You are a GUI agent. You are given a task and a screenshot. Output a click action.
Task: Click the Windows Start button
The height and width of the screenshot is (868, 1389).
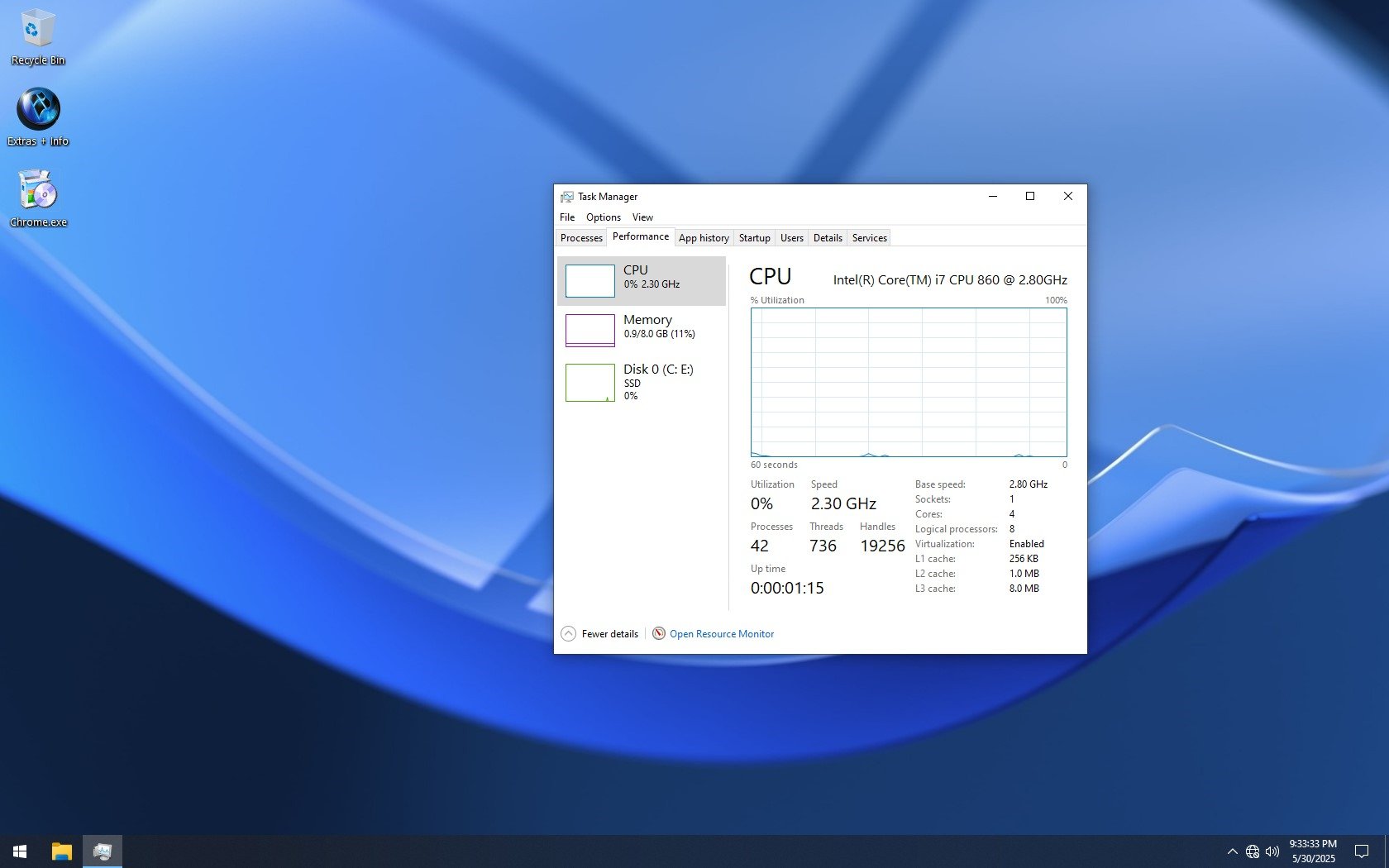[x=20, y=851]
